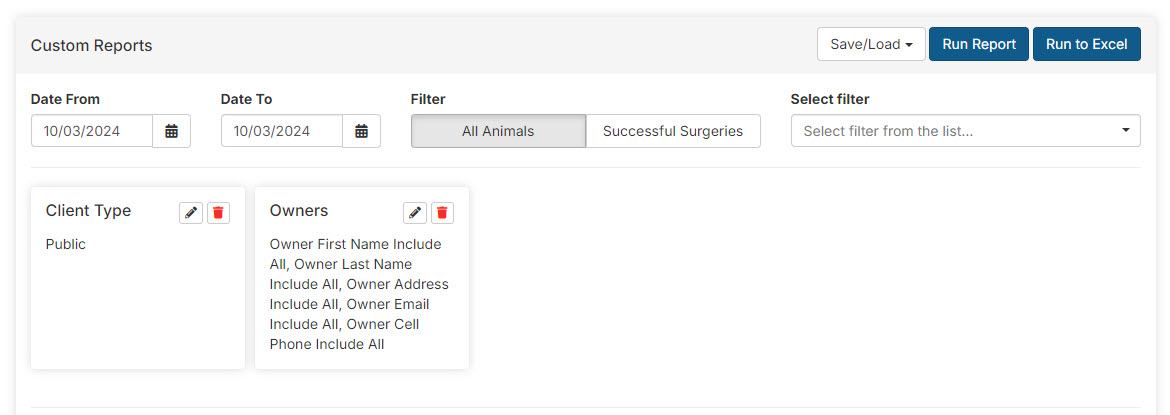This screenshot has width=1170, height=415.
Task: Click the Custom Reports heading
Action: click(91, 46)
